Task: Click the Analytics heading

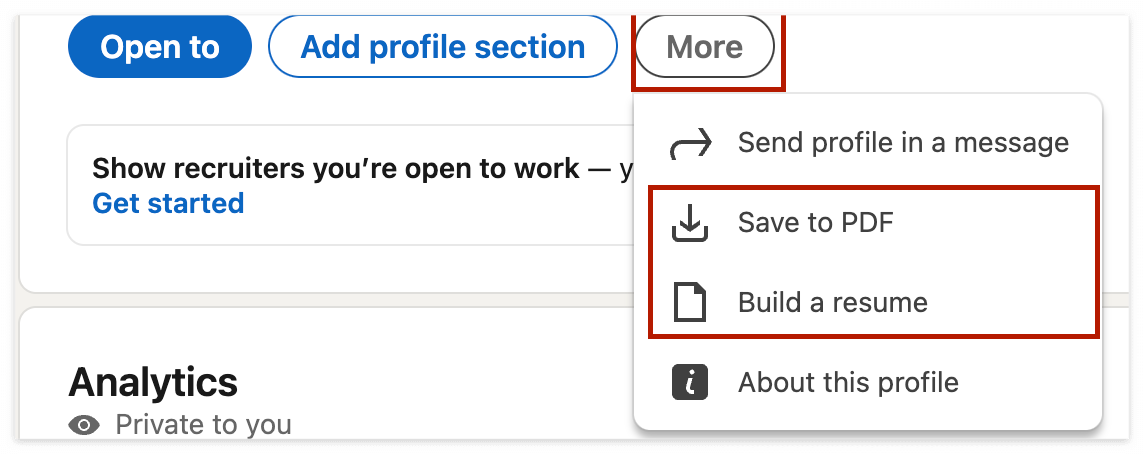Action: 153,382
